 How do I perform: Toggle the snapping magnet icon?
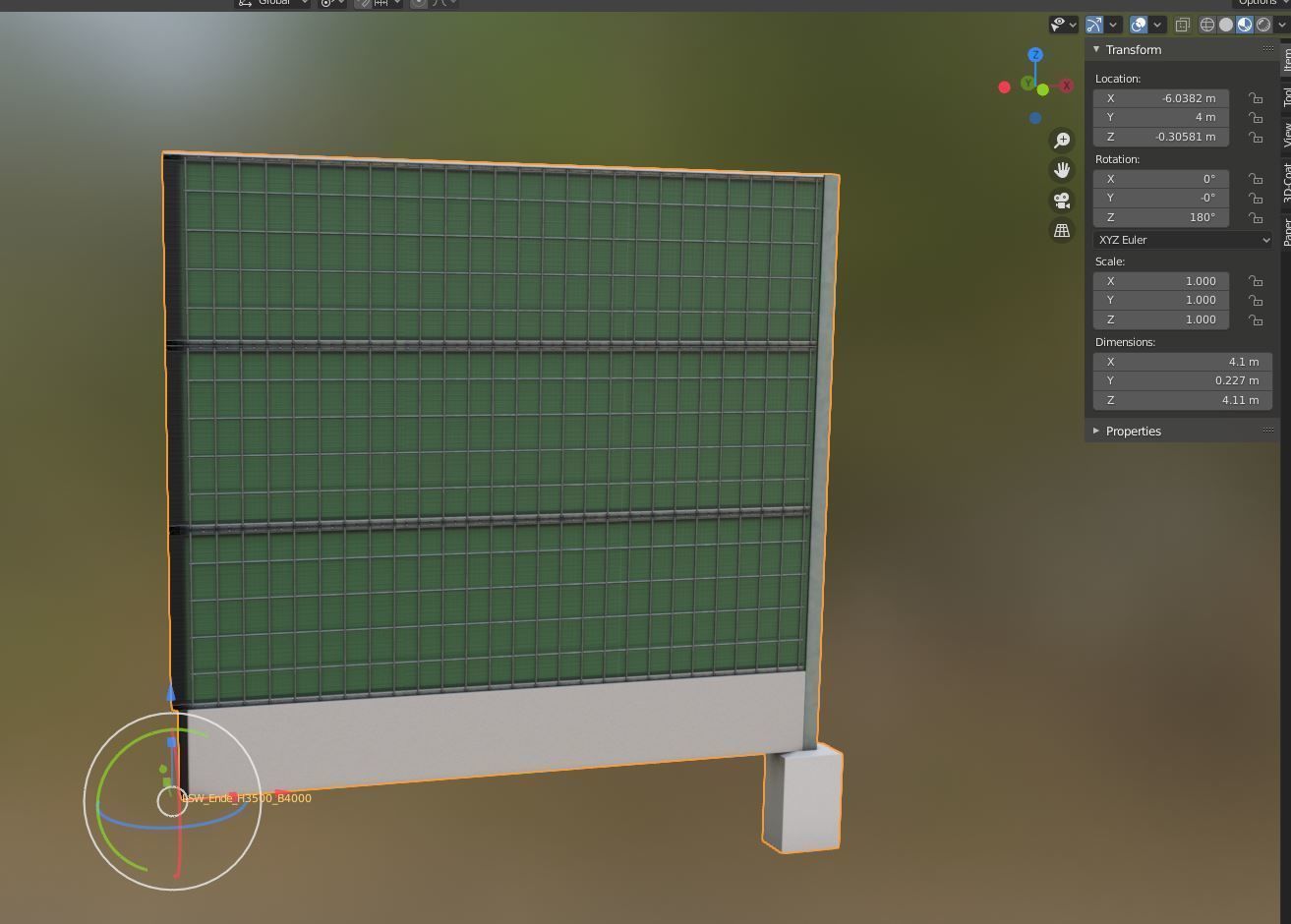[x=364, y=2]
